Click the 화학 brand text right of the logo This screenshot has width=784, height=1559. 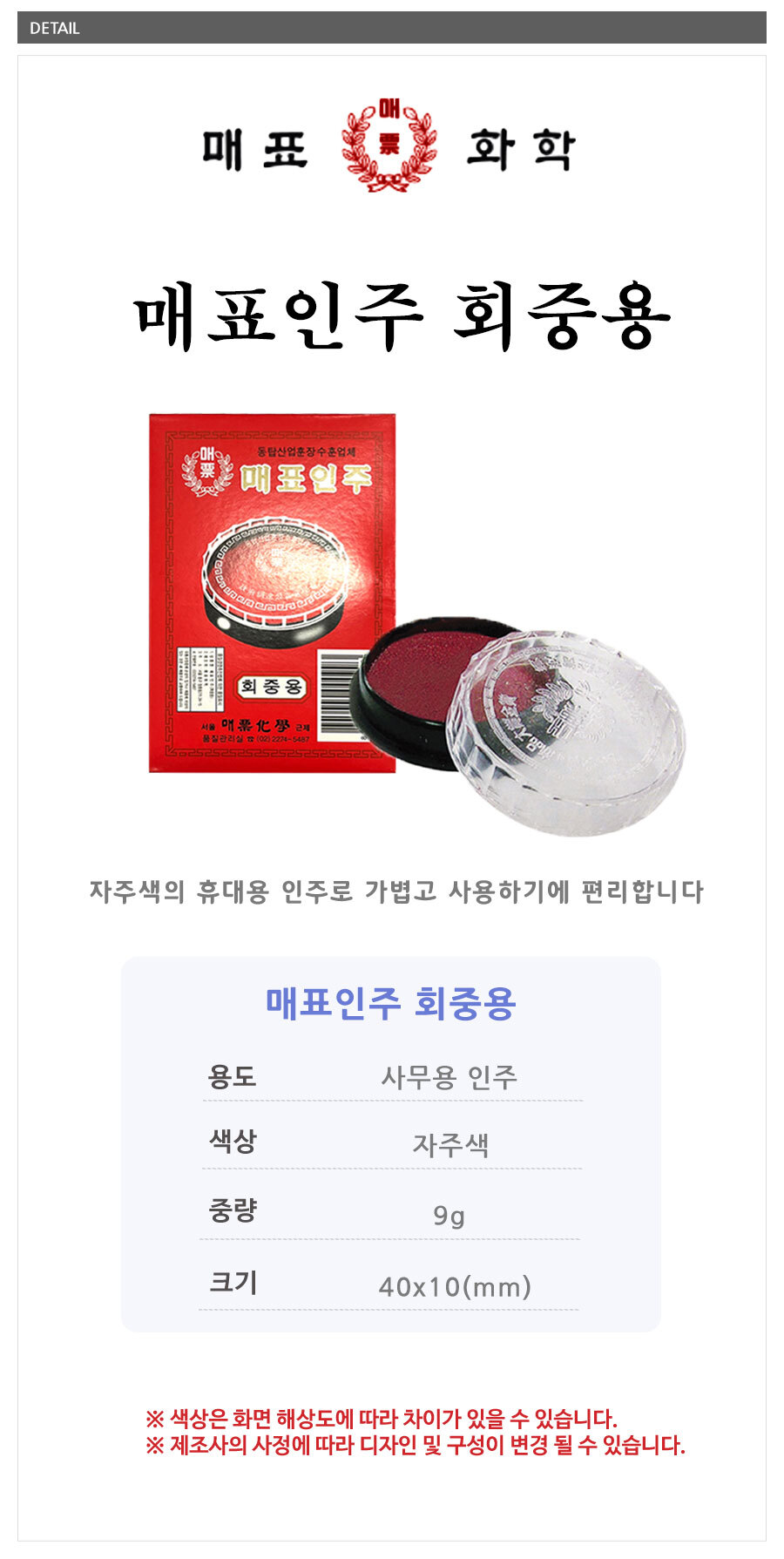tap(521, 149)
